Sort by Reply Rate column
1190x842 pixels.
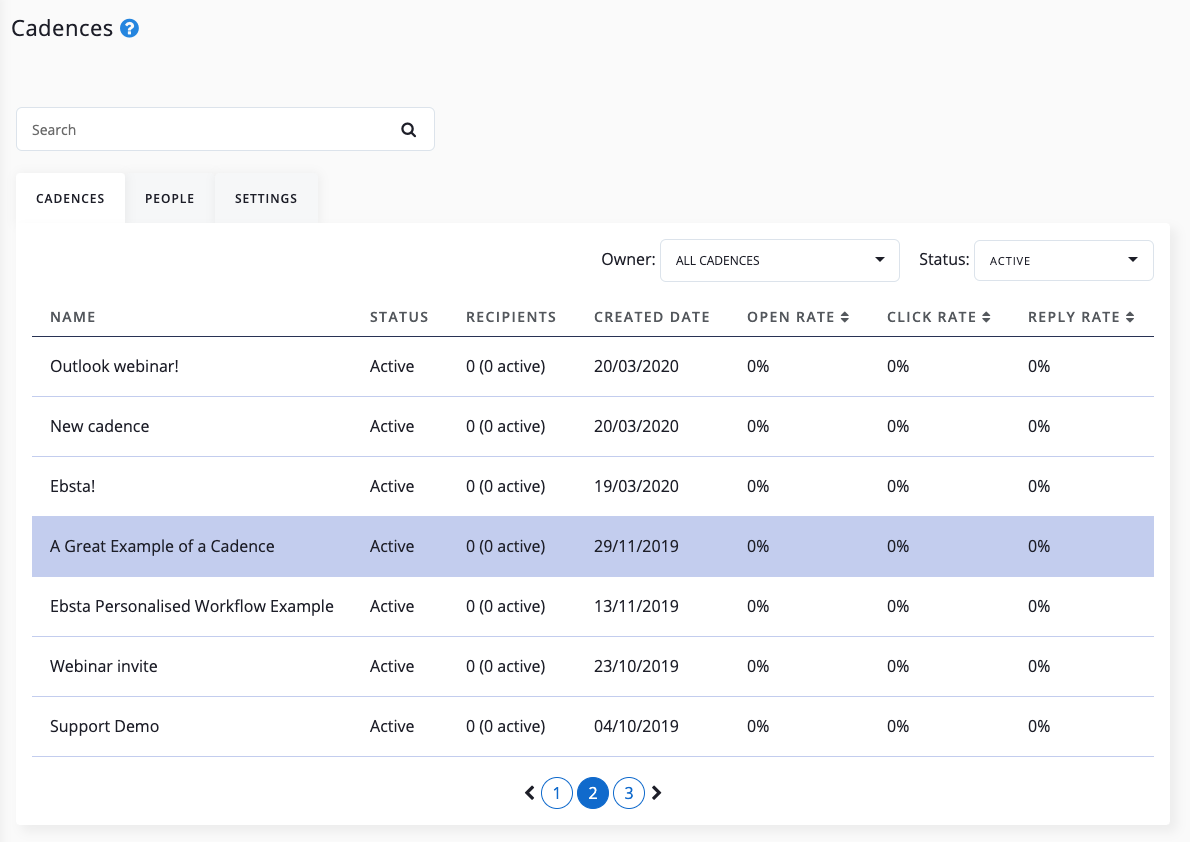(x=1080, y=317)
